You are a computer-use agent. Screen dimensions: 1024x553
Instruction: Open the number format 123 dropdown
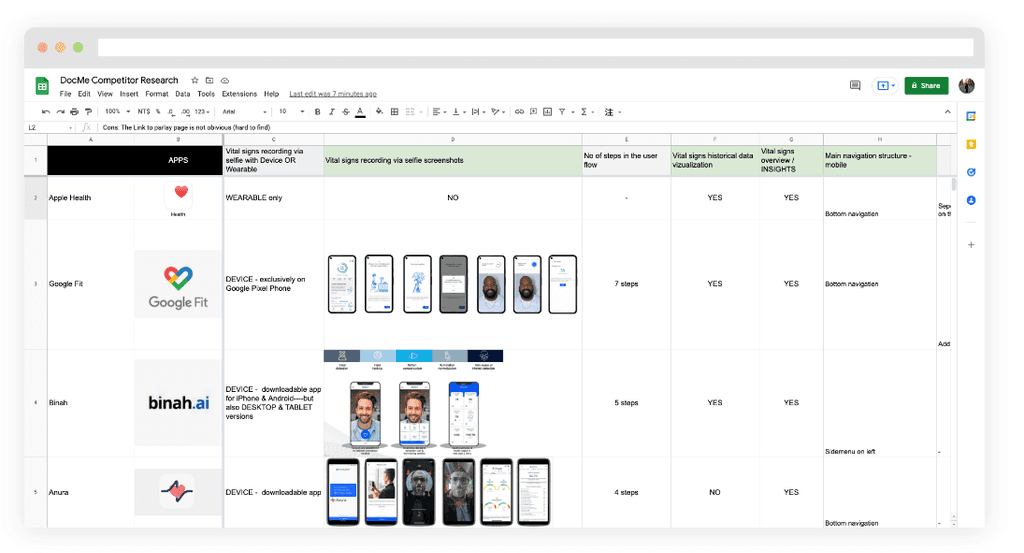[x=202, y=112]
